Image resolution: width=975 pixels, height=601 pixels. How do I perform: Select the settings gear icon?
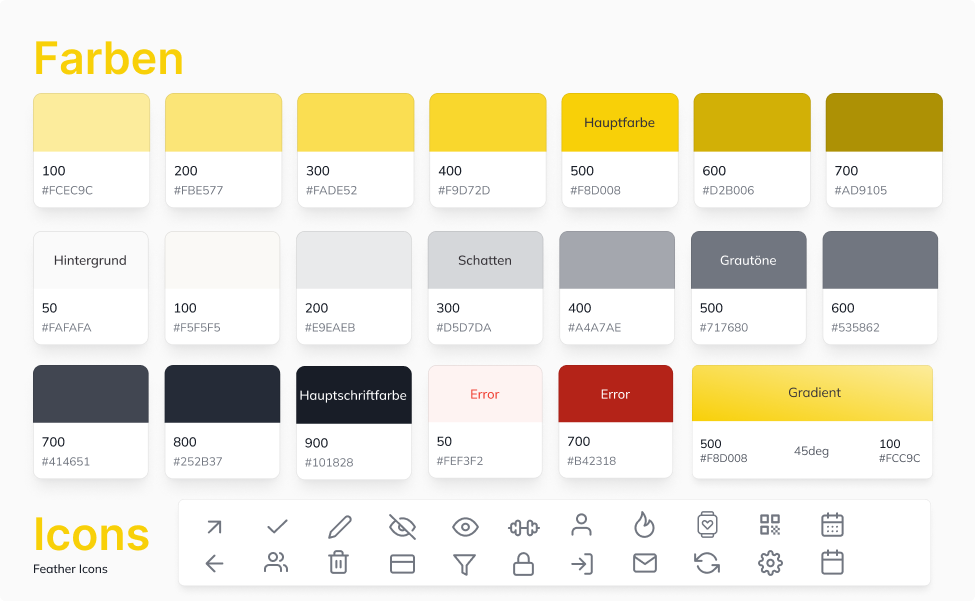pyautogui.click(x=769, y=564)
